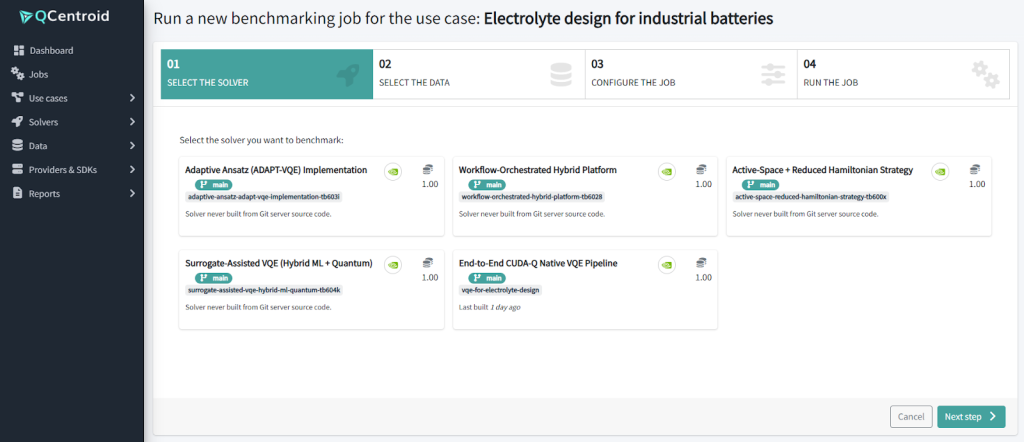Switch to the Select the Data step
Viewport: 1024px width, 442px height.
[478, 74]
